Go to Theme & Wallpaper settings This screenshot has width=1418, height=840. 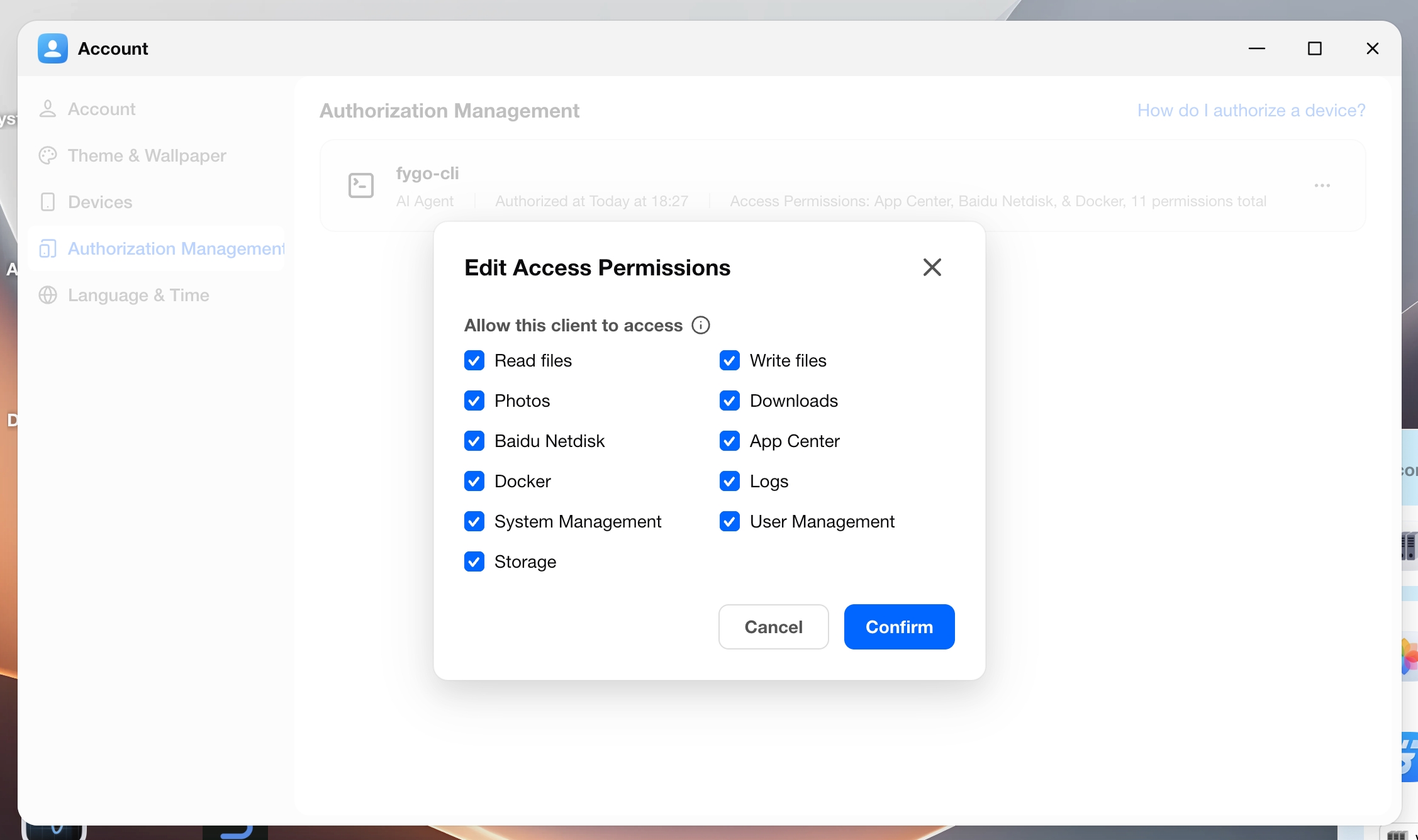coord(157,155)
